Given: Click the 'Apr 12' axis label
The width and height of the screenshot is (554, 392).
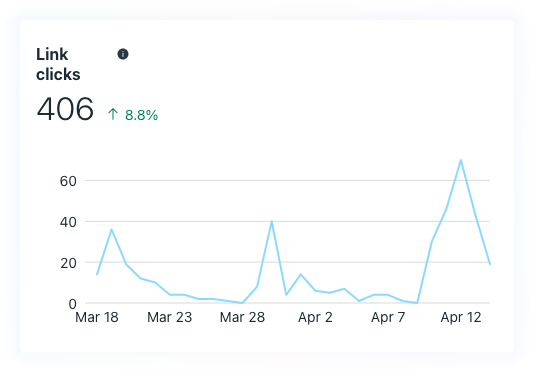Looking at the screenshot, I should 461,317.
